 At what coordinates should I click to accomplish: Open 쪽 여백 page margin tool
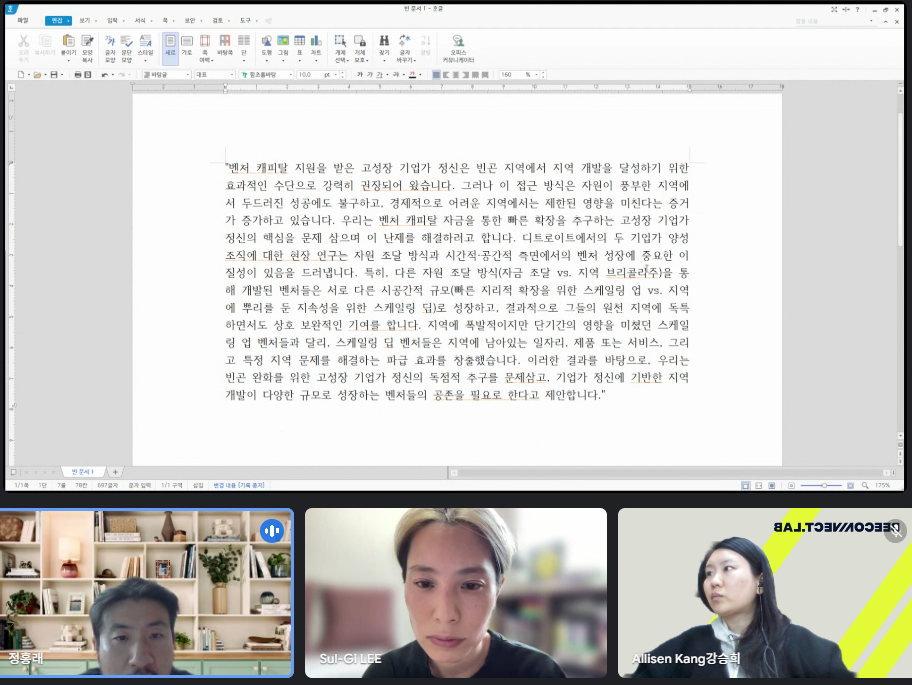click(x=205, y=48)
